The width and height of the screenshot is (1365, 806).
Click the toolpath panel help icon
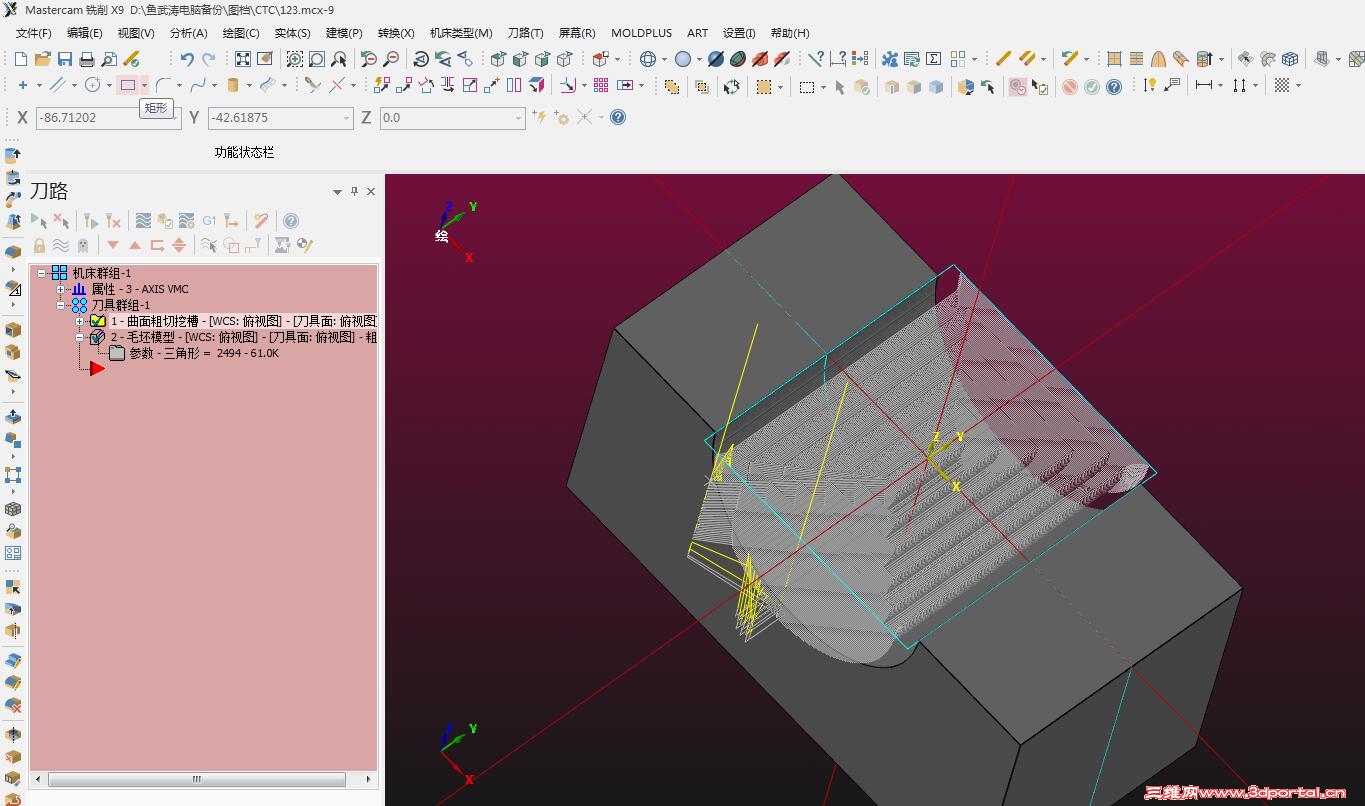coord(291,220)
